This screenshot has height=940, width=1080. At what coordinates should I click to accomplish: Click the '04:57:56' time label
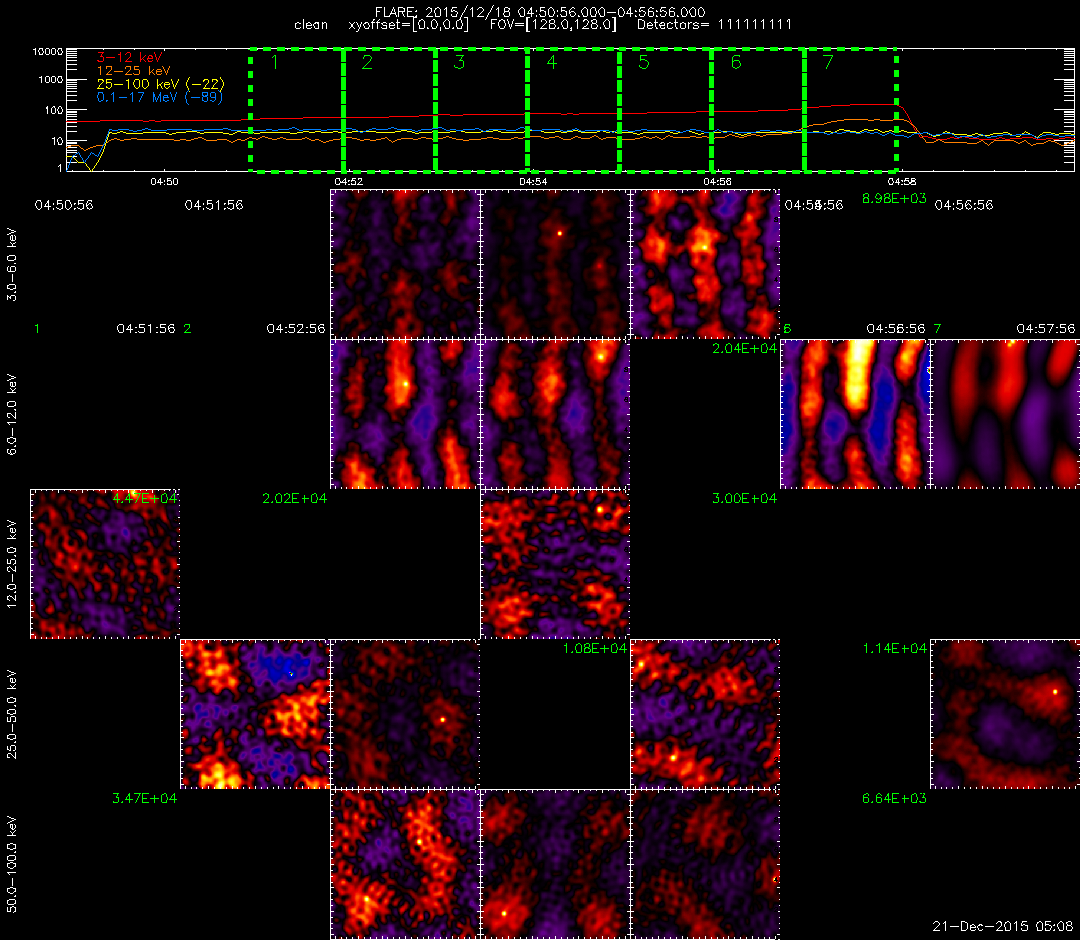(1046, 329)
